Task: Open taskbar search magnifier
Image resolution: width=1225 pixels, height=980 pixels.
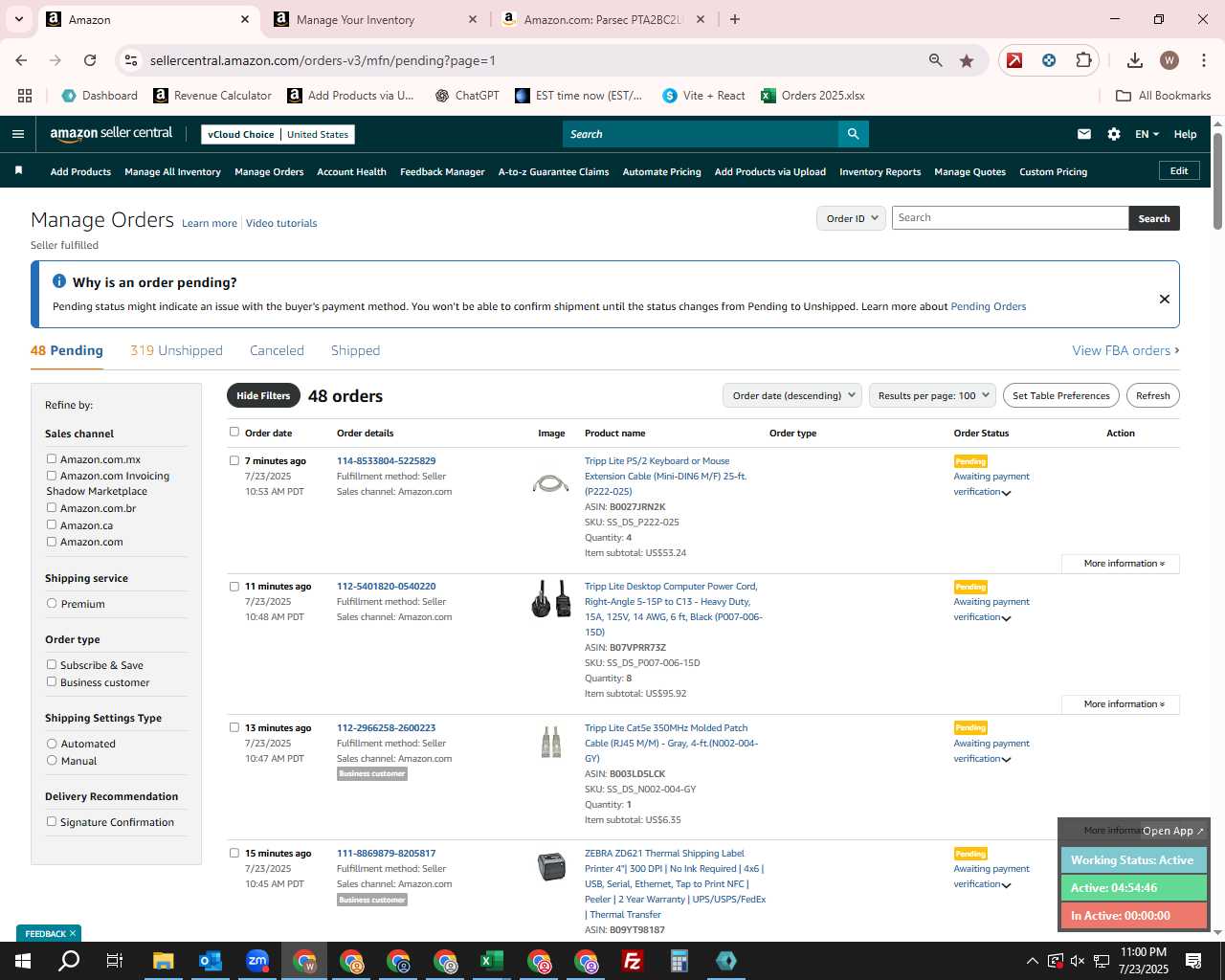Action: point(69,961)
